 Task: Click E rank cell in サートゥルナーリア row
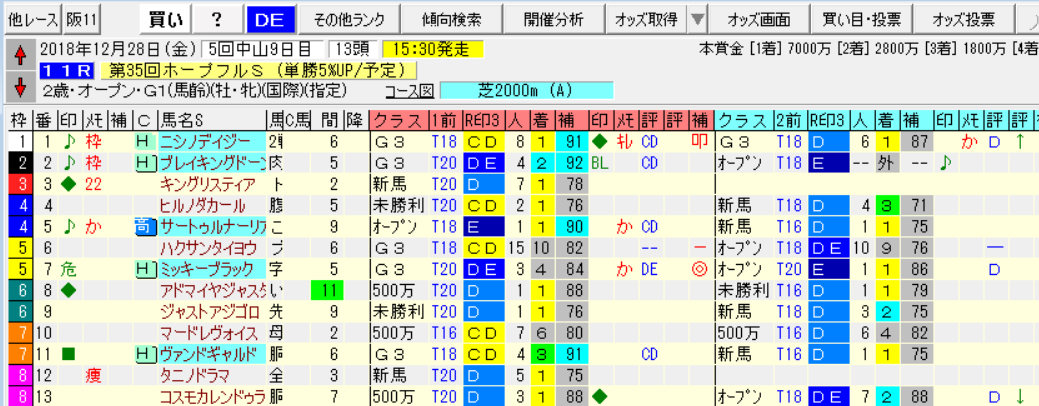[x=484, y=227]
